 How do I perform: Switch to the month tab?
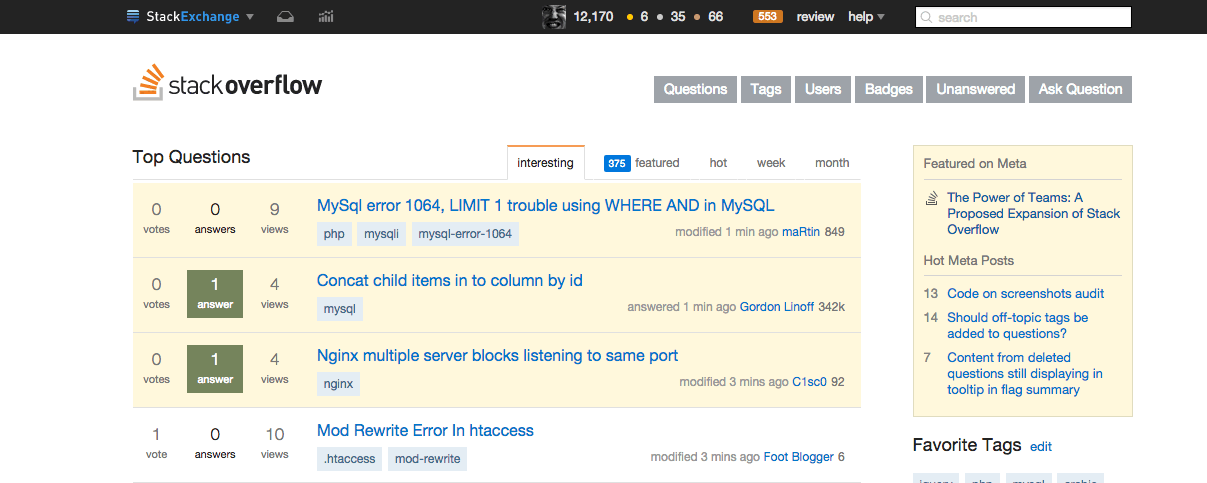pos(832,163)
